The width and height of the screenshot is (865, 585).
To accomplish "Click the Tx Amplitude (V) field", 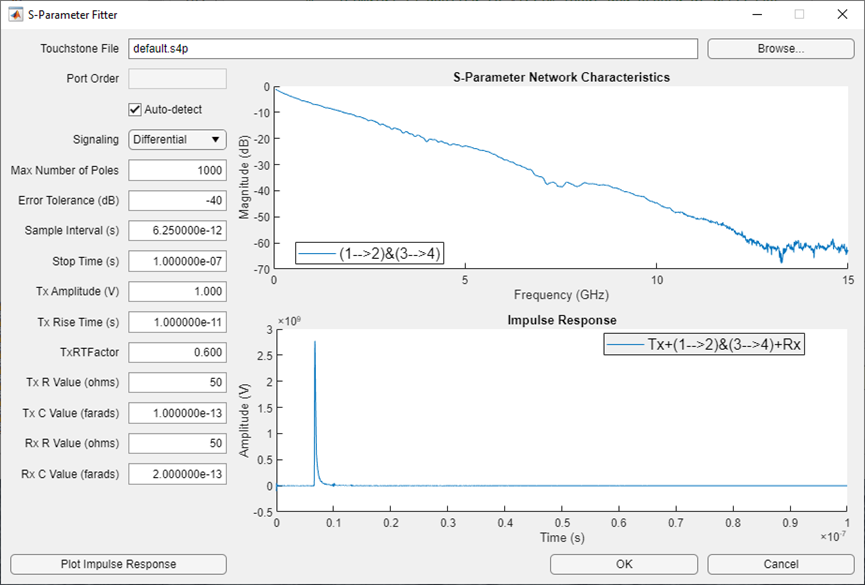I will 177,291.
